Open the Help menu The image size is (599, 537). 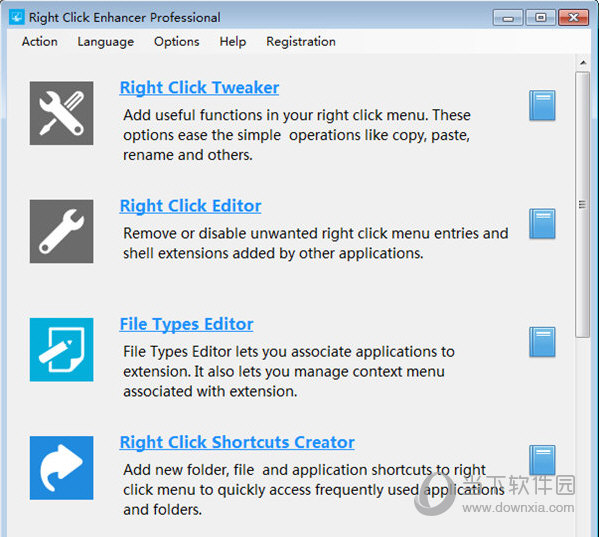[233, 41]
